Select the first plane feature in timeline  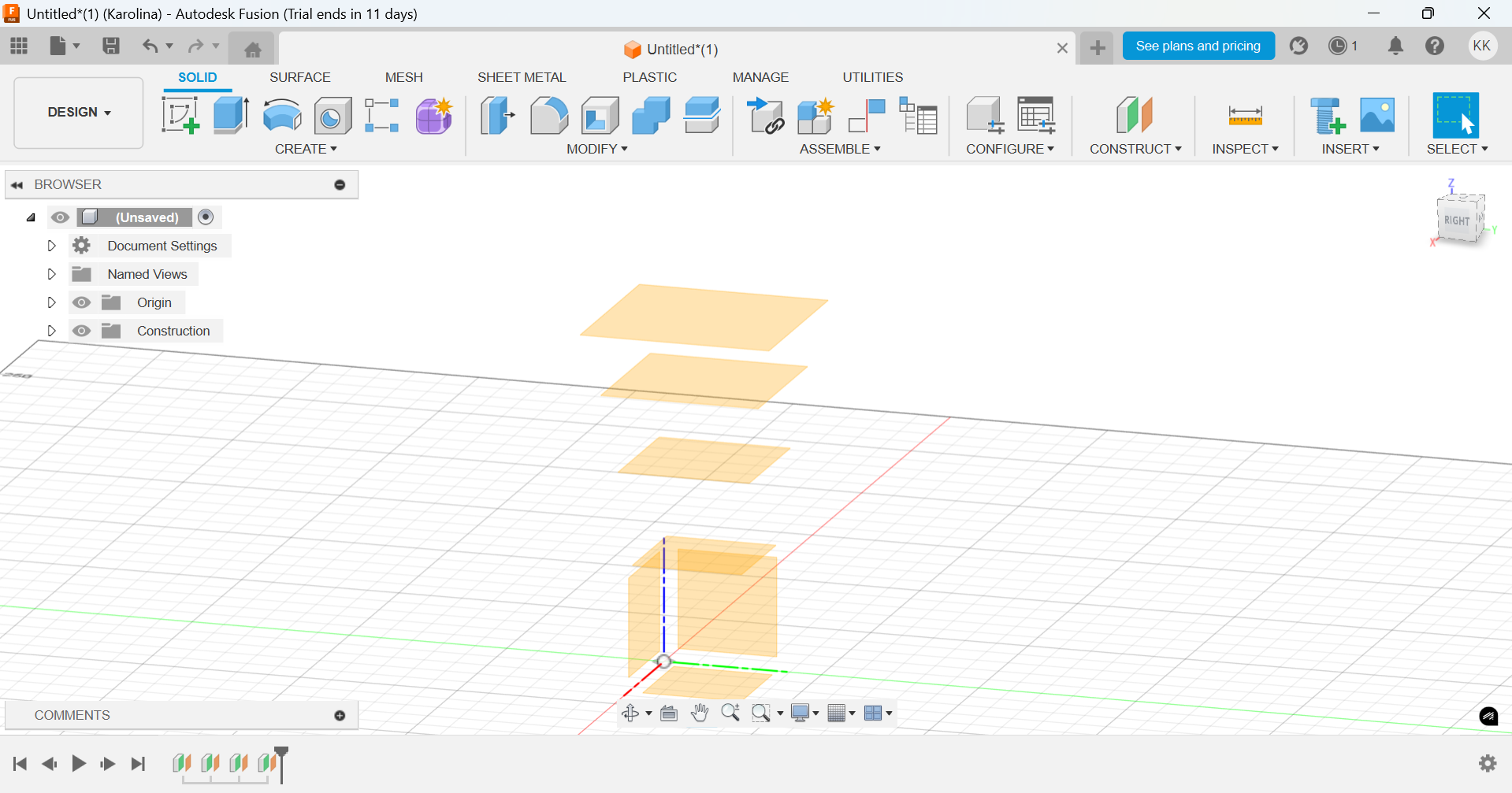pos(182,763)
